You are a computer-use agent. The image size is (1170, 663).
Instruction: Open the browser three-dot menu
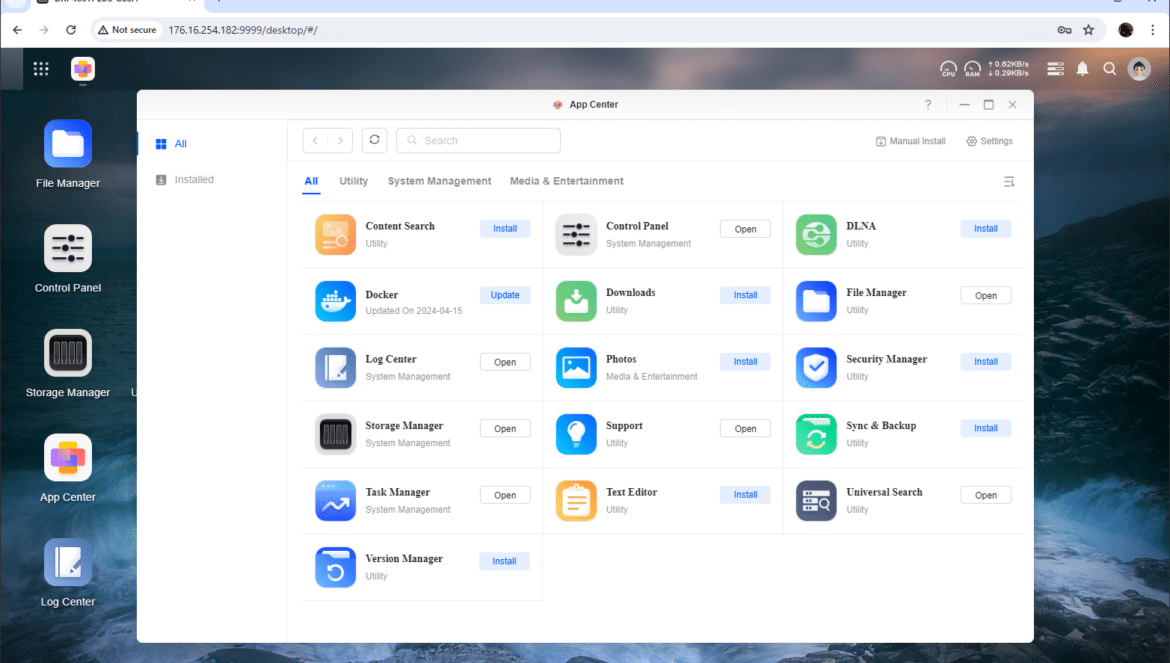(x=1153, y=30)
